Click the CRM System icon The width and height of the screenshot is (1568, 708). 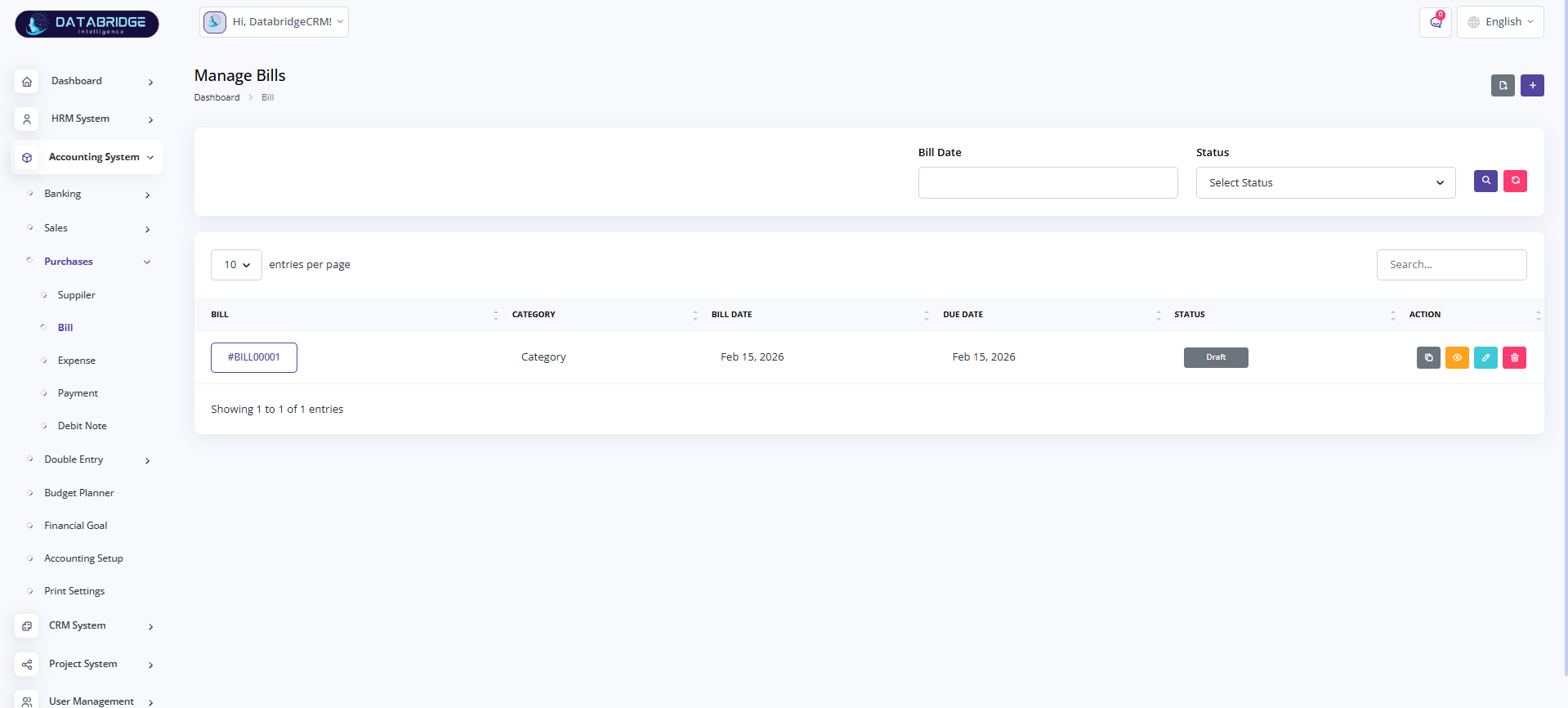click(x=27, y=626)
